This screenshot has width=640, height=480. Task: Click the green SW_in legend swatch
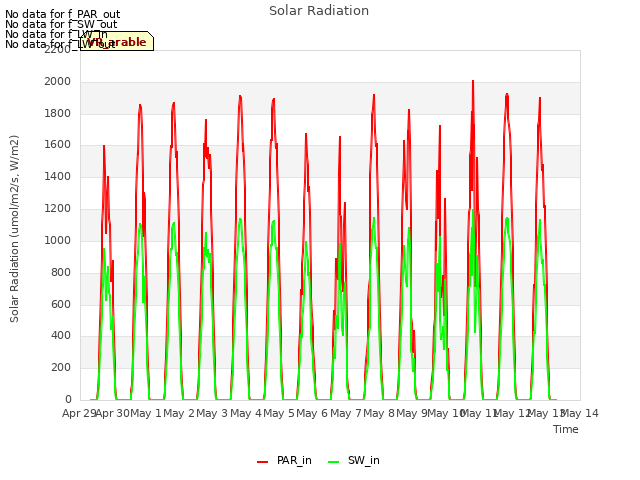click(333, 462)
